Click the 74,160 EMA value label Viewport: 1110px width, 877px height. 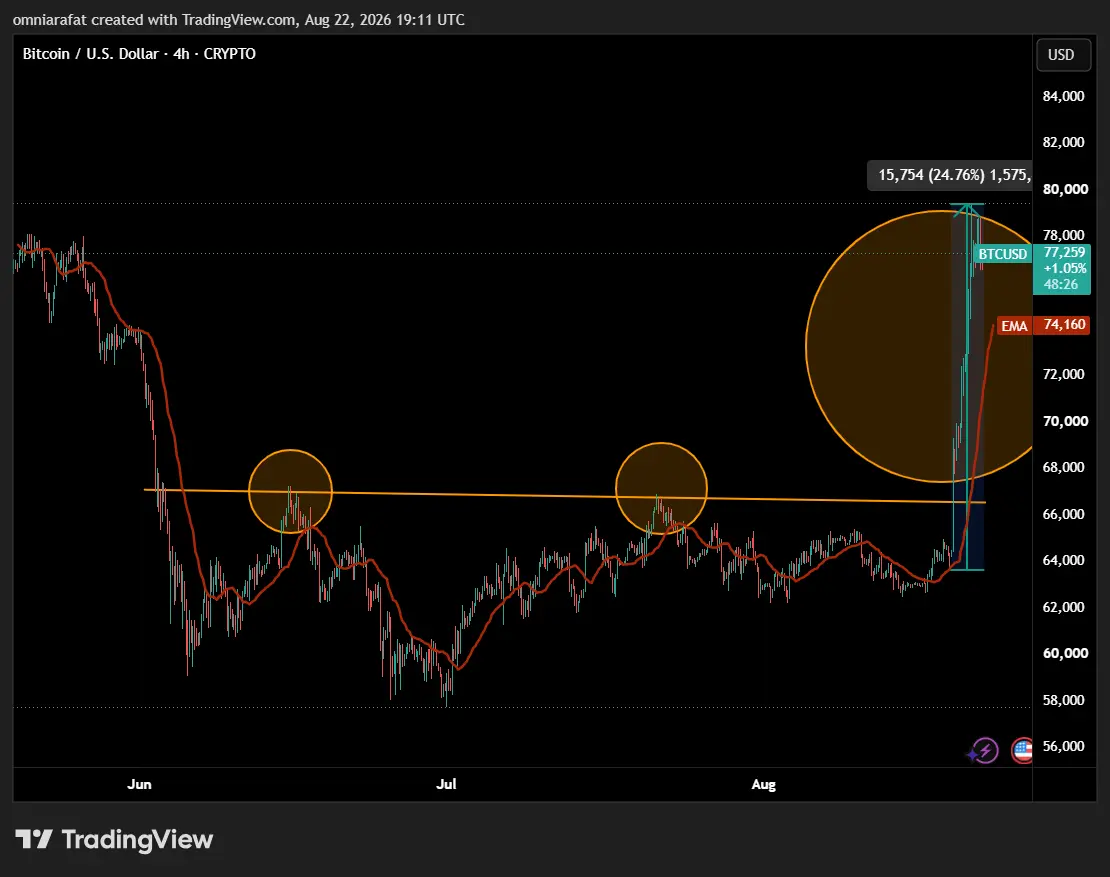[1062, 325]
